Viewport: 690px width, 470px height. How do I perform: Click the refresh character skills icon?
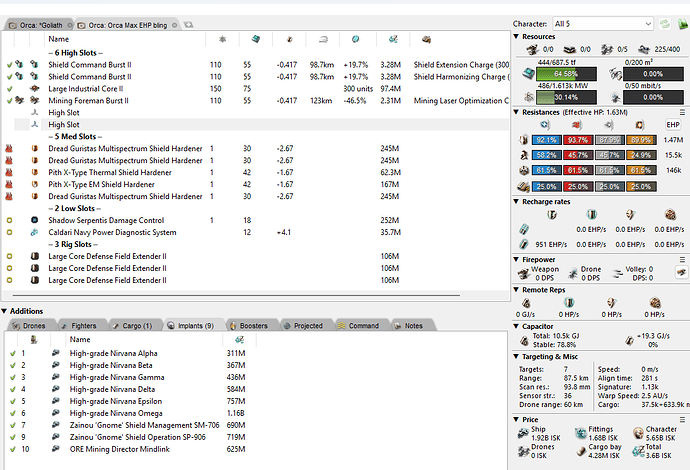point(664,24)
